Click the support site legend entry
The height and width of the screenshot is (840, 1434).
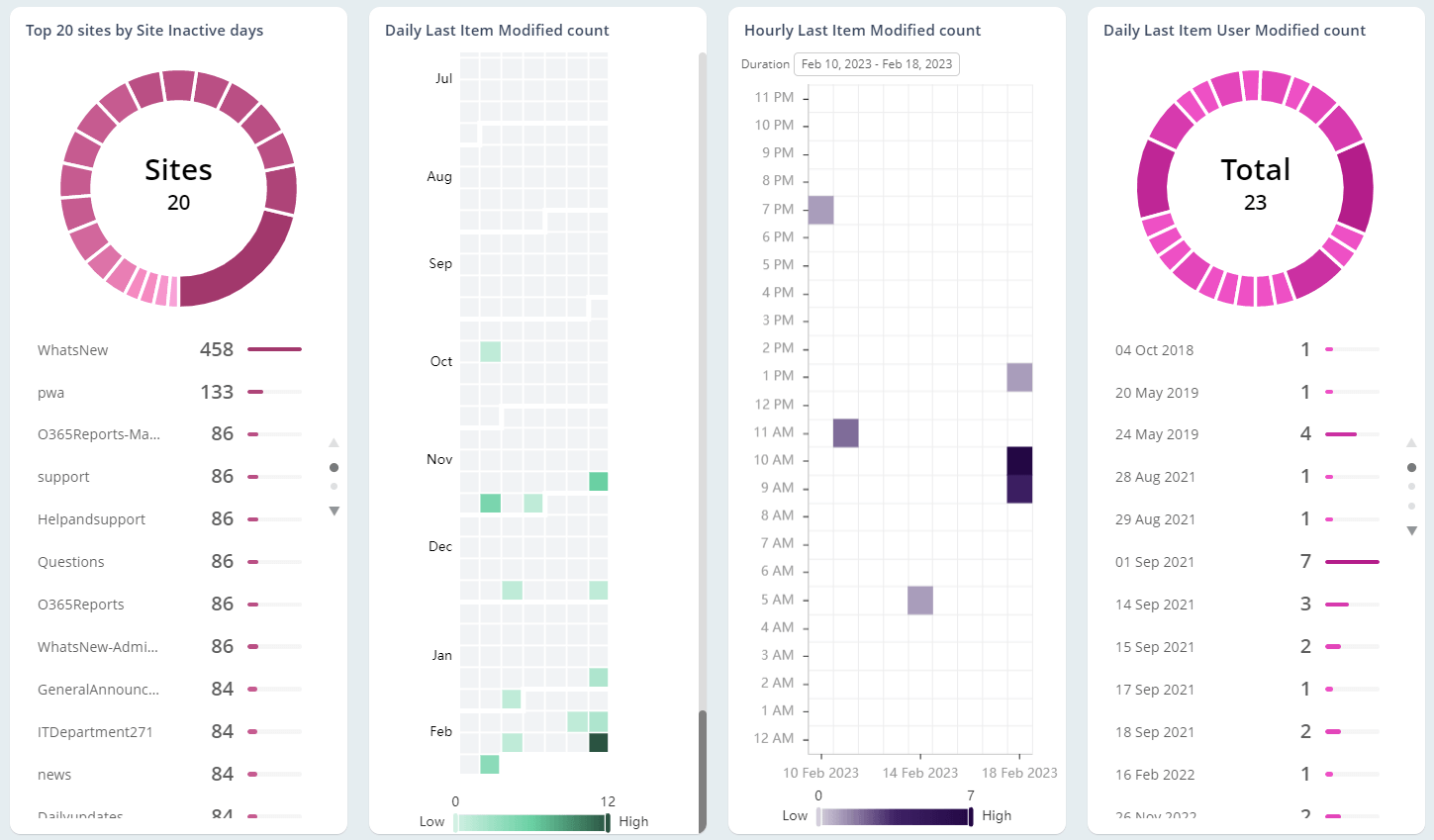click(63, 477)
